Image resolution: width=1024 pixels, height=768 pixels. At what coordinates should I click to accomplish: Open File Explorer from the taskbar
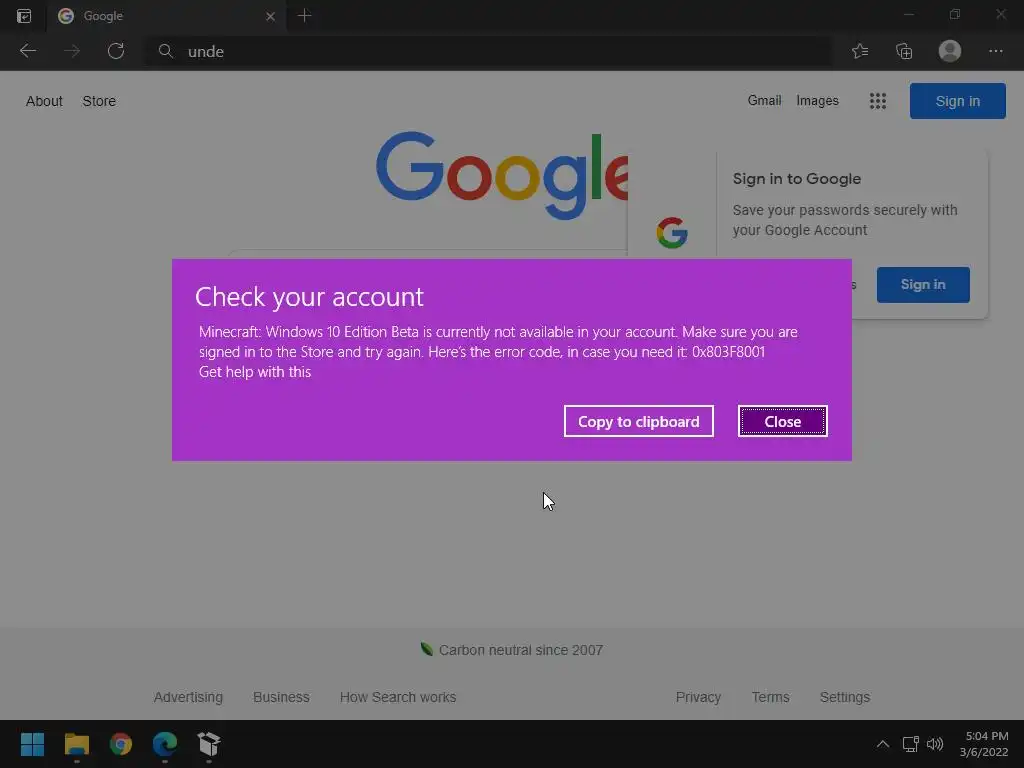[x=76, y=744]
